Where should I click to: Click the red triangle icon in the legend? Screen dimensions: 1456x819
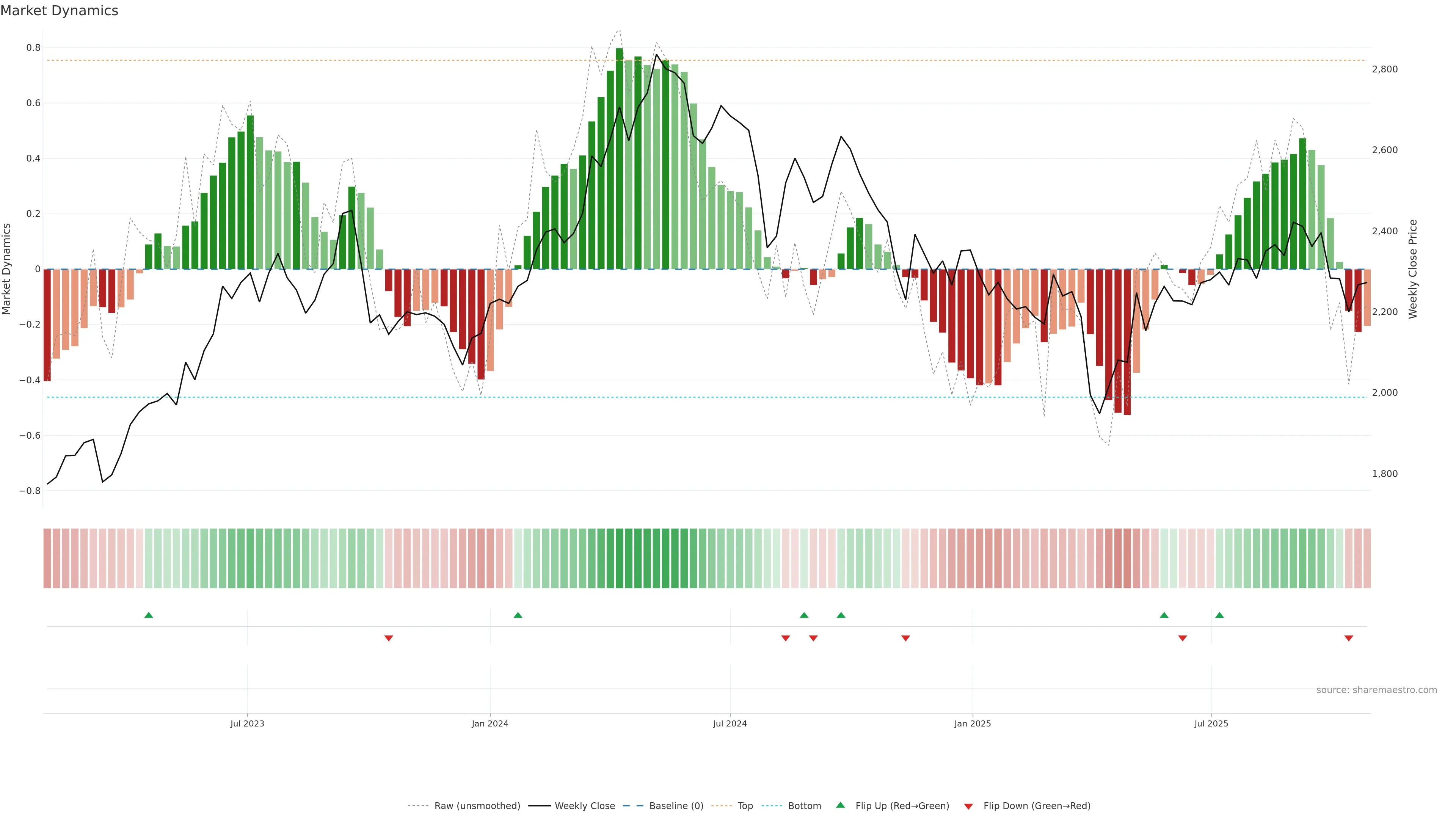pyautogui.click(x=968, y=806)
